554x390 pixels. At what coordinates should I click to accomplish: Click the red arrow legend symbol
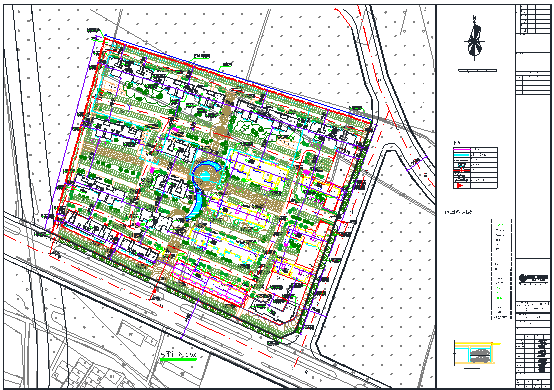coord(460,185)
